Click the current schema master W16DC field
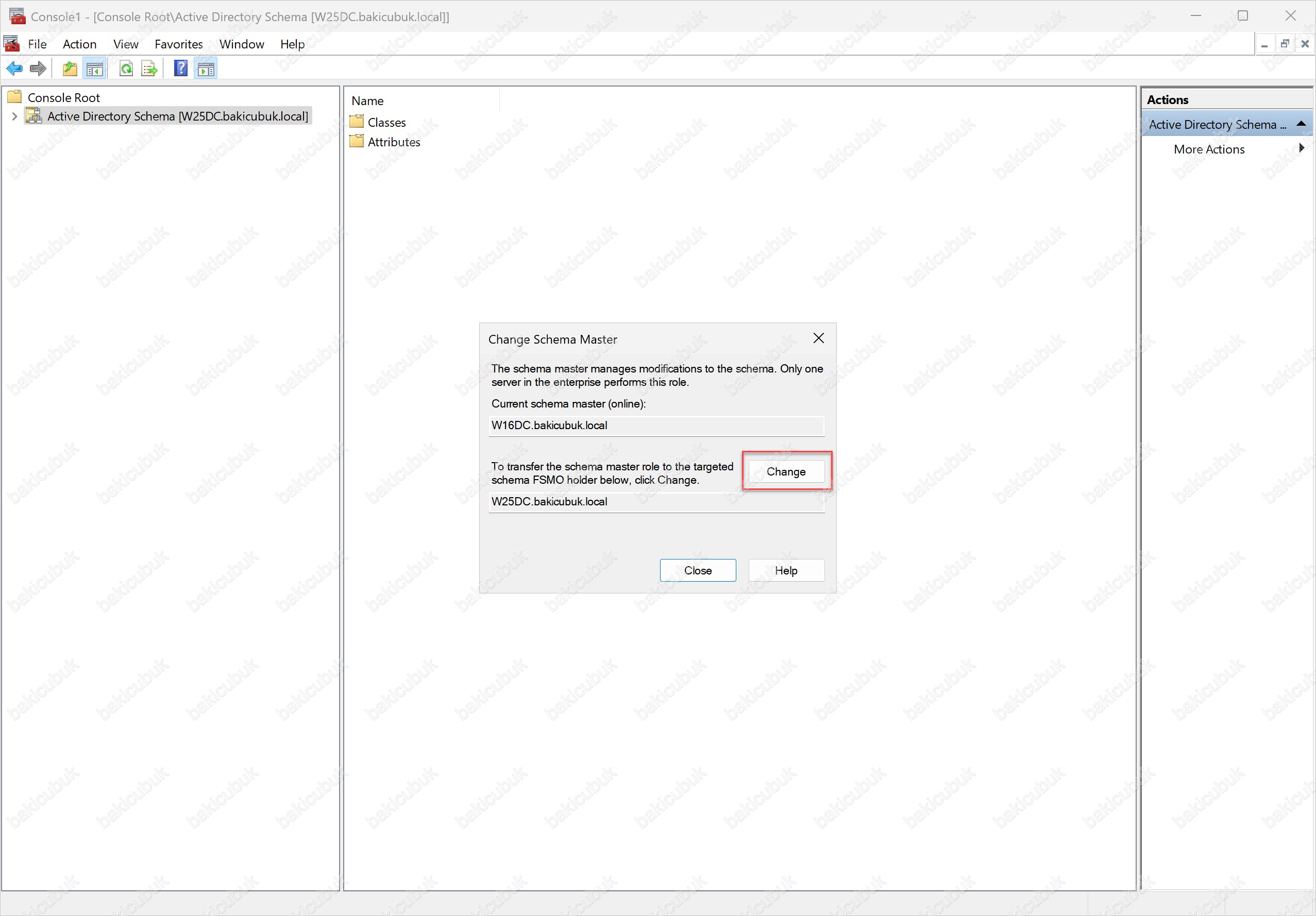This screenshot has height=916, width=1316. pyautogui.click(x=656, y=425)
